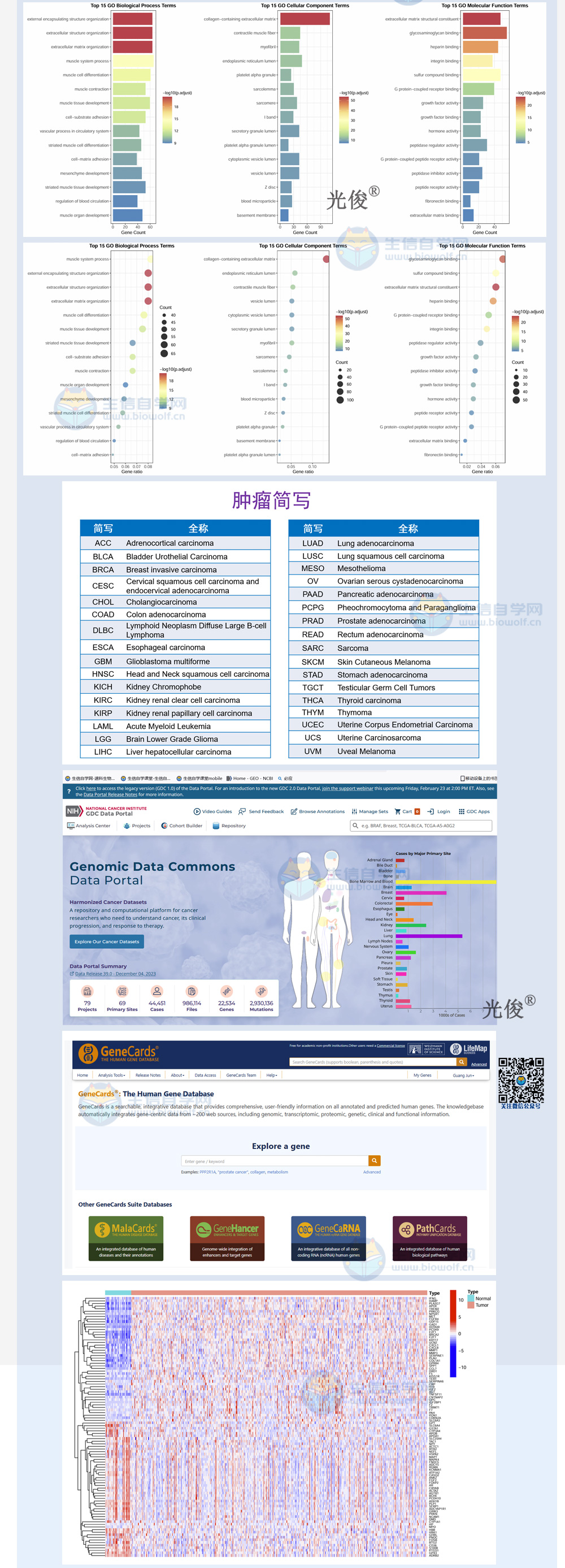Open the Data Release 39.0 link
The image size is (565, 1568).
coord(115,974)
